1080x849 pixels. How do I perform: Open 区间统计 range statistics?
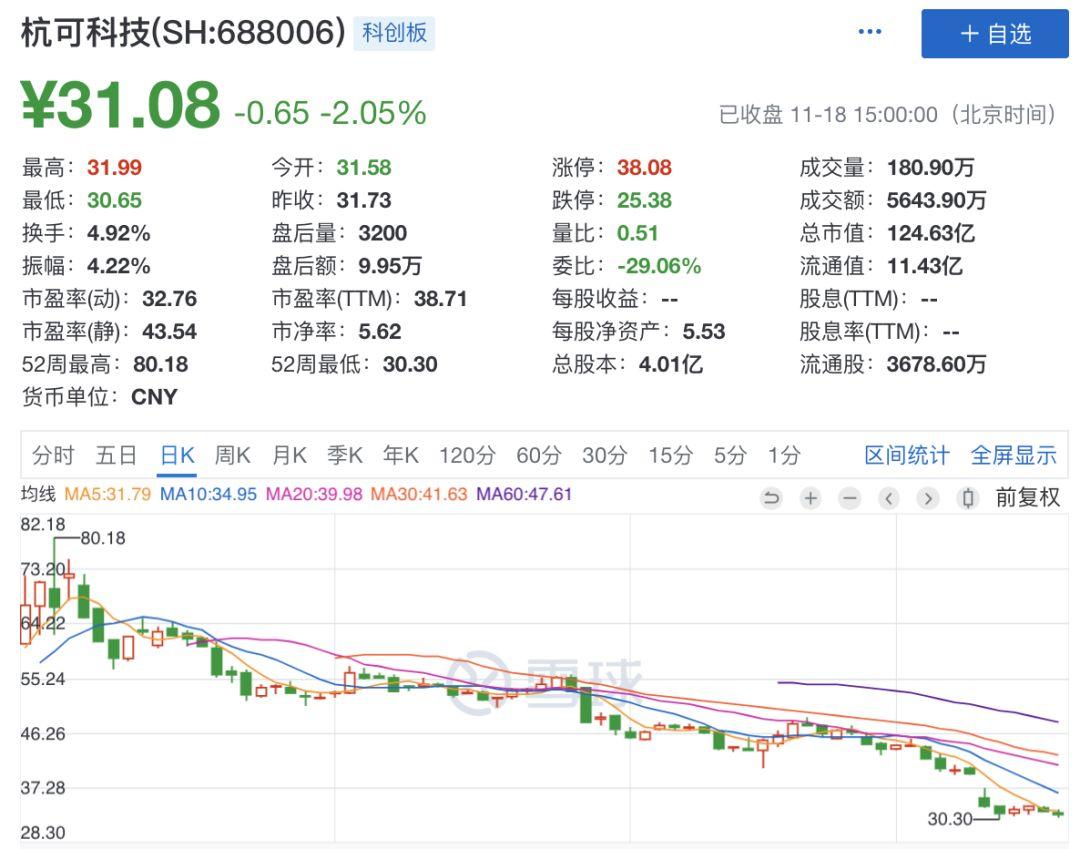point(906,455)
